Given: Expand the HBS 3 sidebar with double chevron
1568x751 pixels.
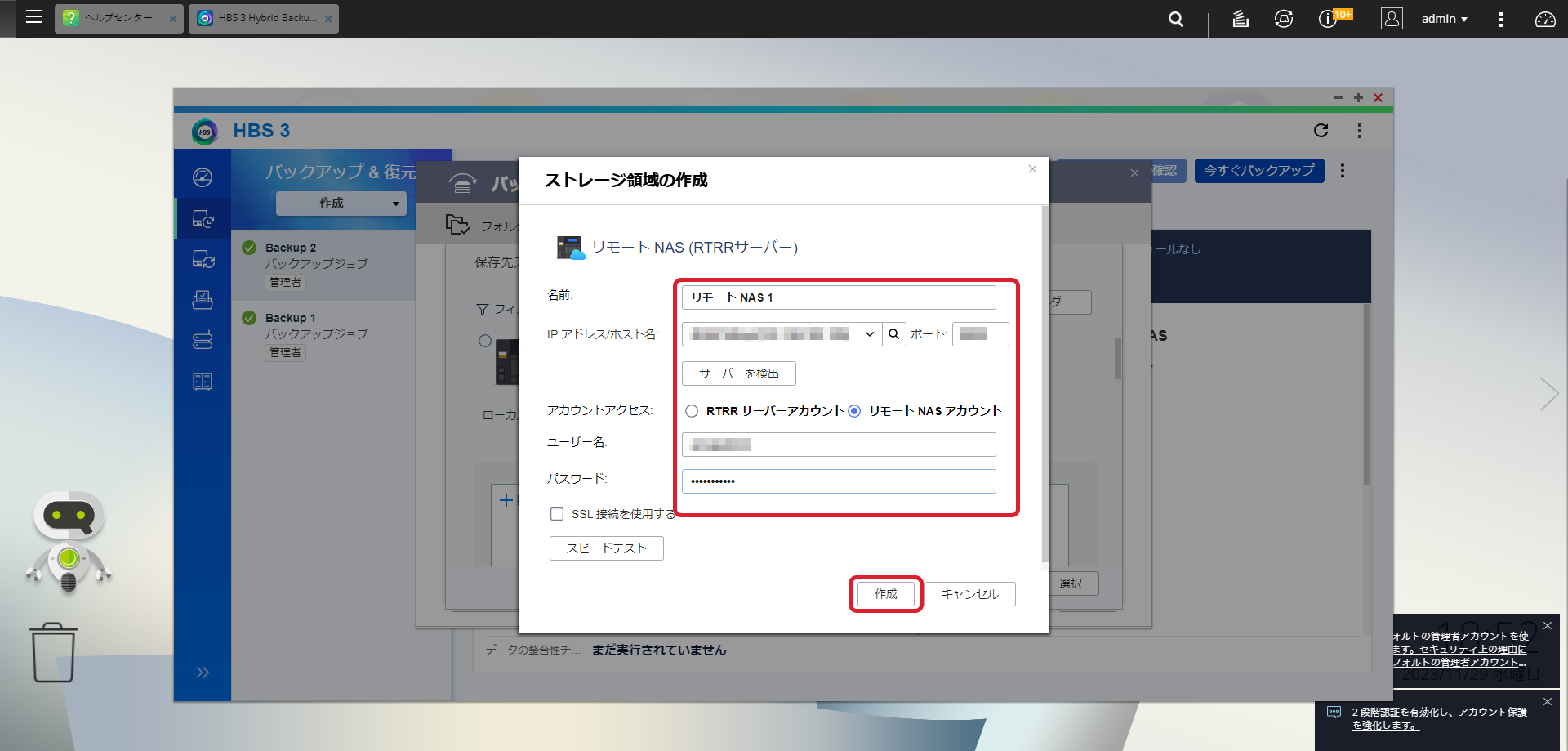Looking at the screenshot, I should (203, 673).
